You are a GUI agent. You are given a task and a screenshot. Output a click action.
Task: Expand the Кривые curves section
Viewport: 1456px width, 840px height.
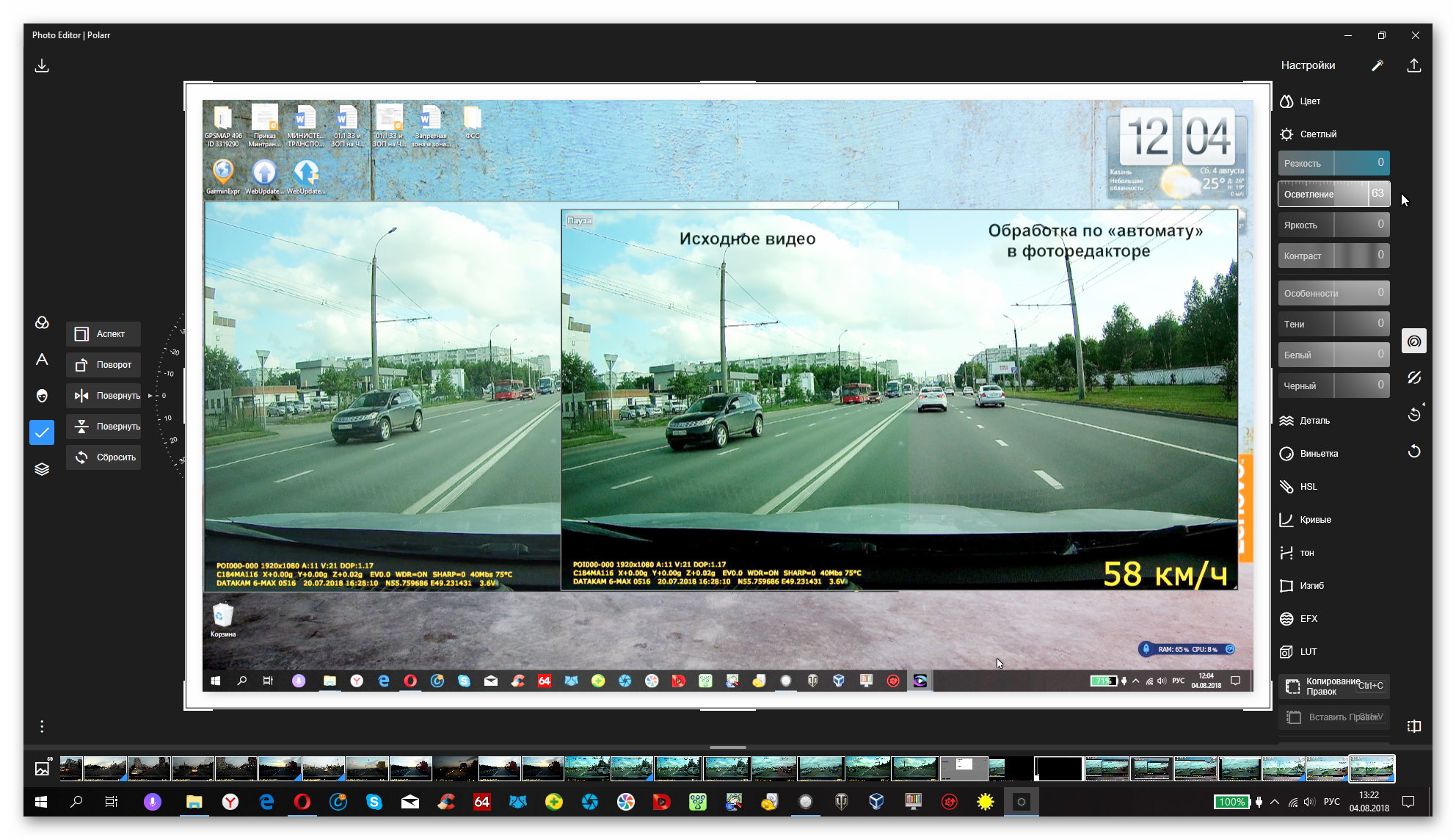tap(1314, 520)
